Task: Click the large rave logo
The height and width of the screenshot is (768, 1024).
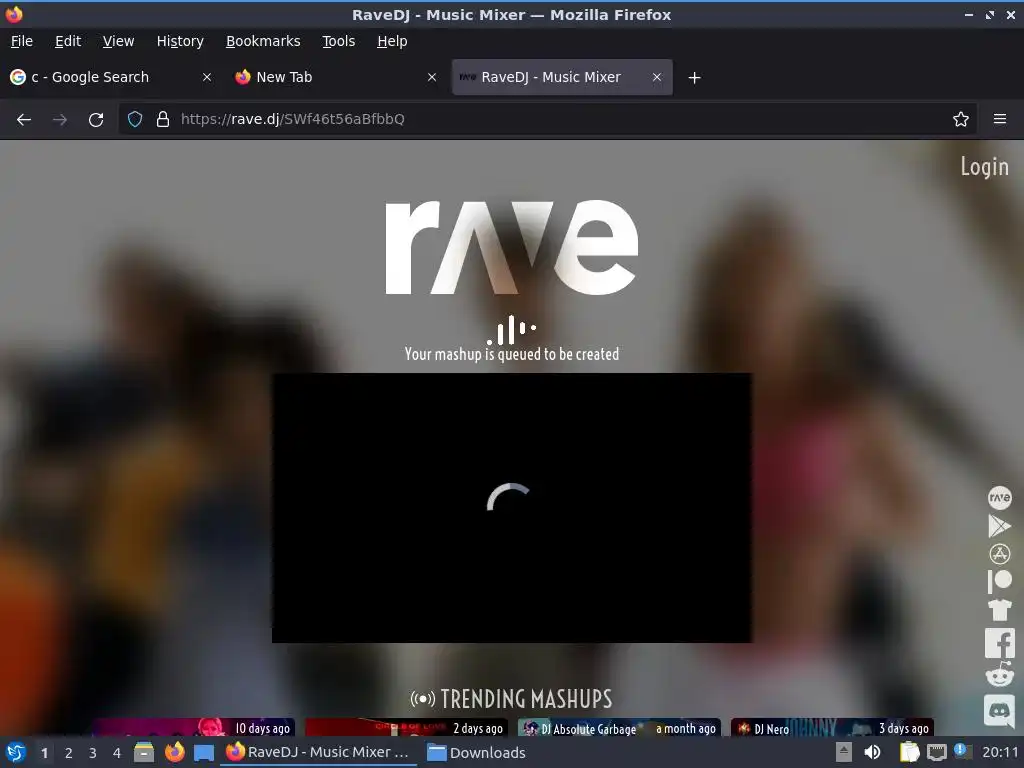Action: (x=511, y=247)
